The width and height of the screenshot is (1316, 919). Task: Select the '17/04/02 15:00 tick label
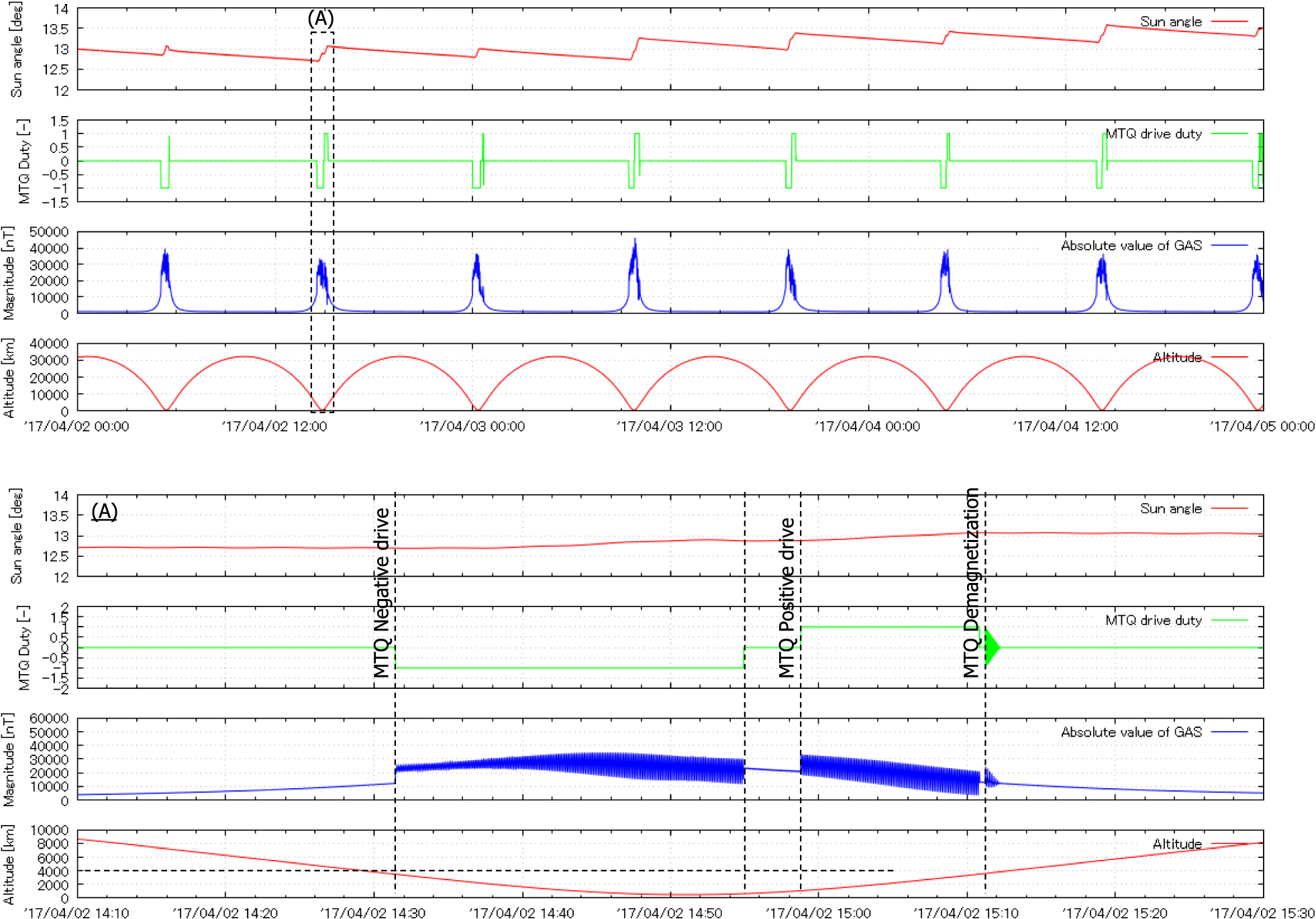pyautogui.click(x=818, y=913)
